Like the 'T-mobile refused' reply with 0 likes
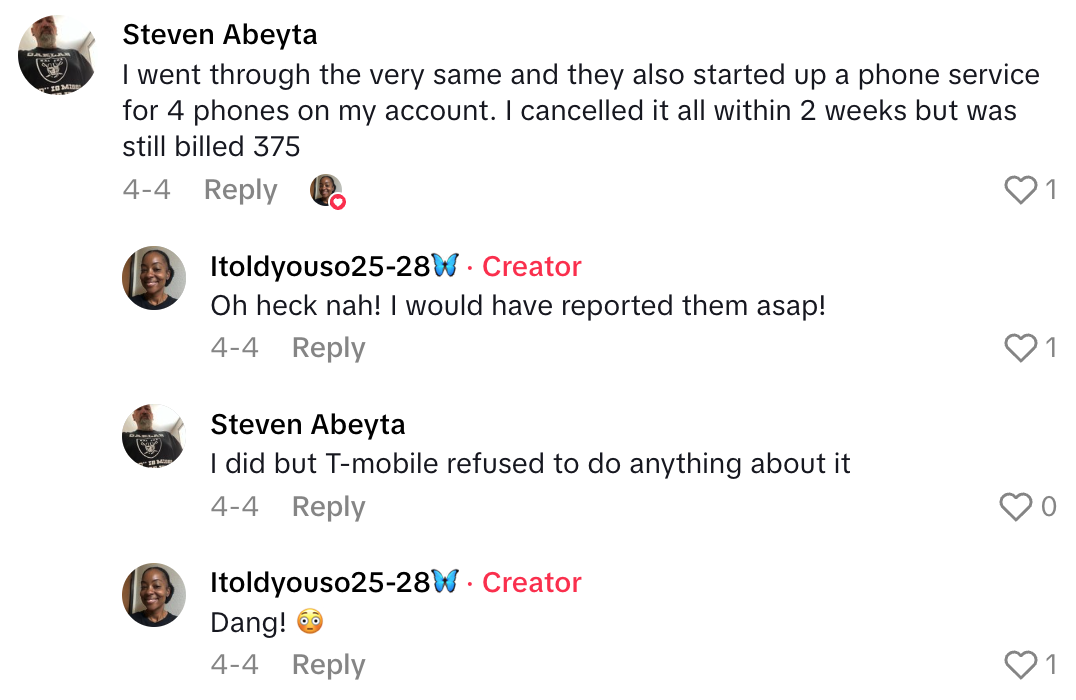The height and width of the screenshot is (700, 1076). [x=1016, y=507]
